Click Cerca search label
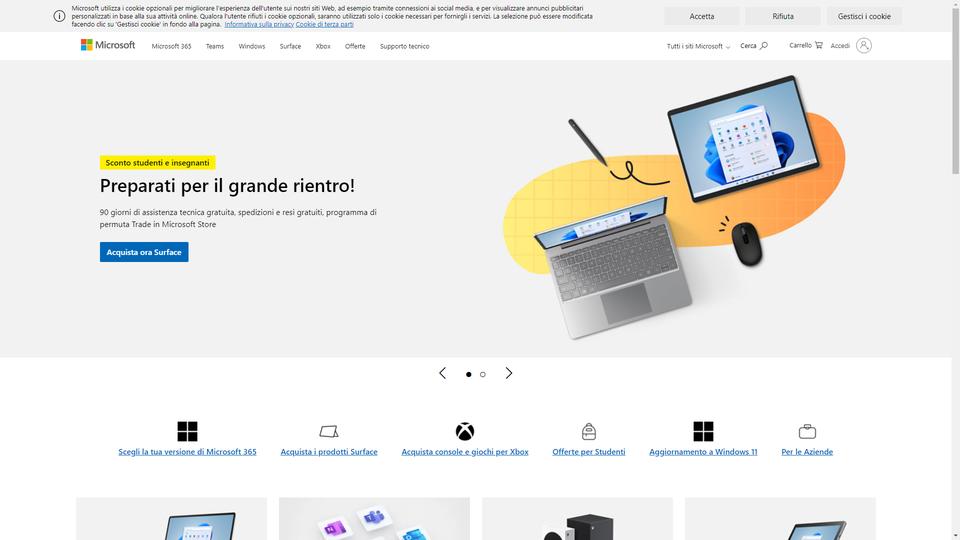960x540 pixels. click(x=748, y=45)
